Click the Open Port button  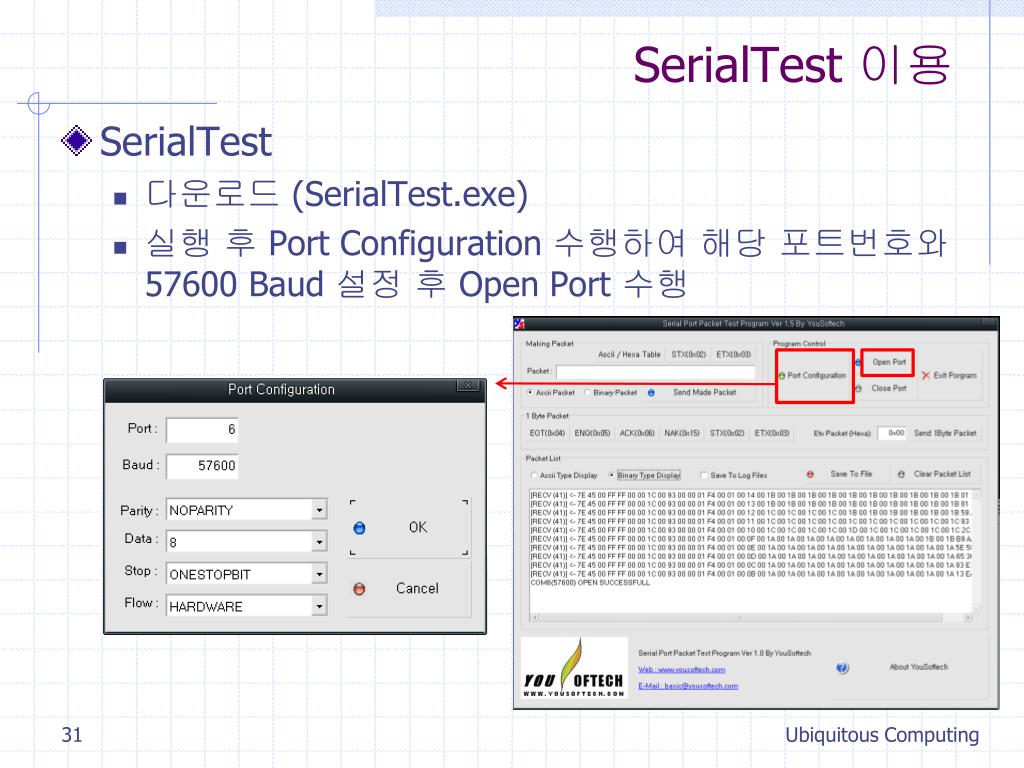tap(887, 362)
